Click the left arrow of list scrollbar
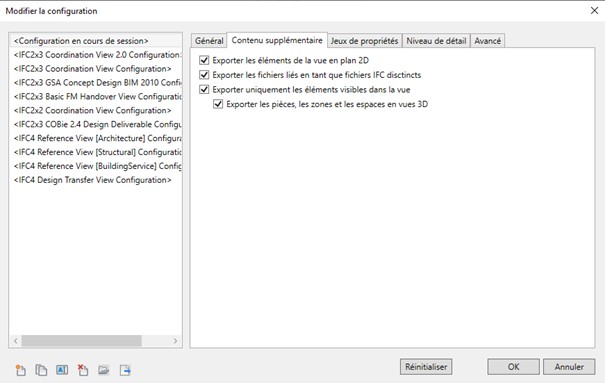 tap(15, 341)
